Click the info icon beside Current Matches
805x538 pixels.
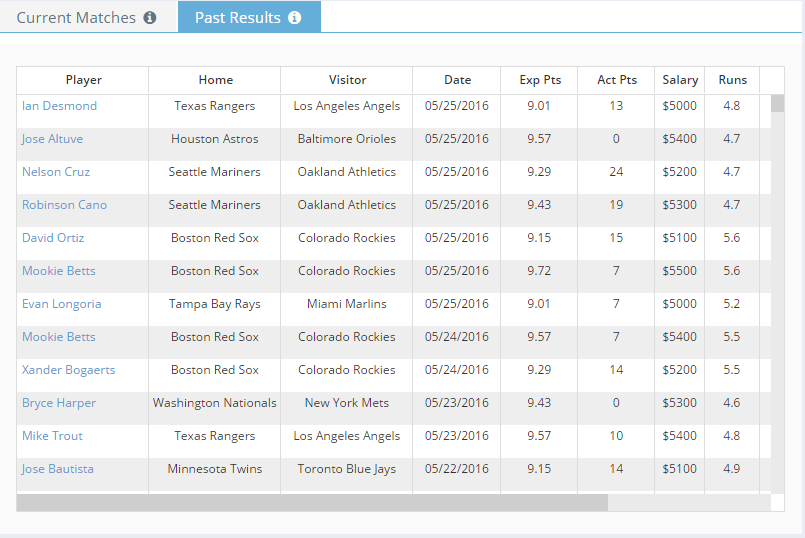point(149,18)
